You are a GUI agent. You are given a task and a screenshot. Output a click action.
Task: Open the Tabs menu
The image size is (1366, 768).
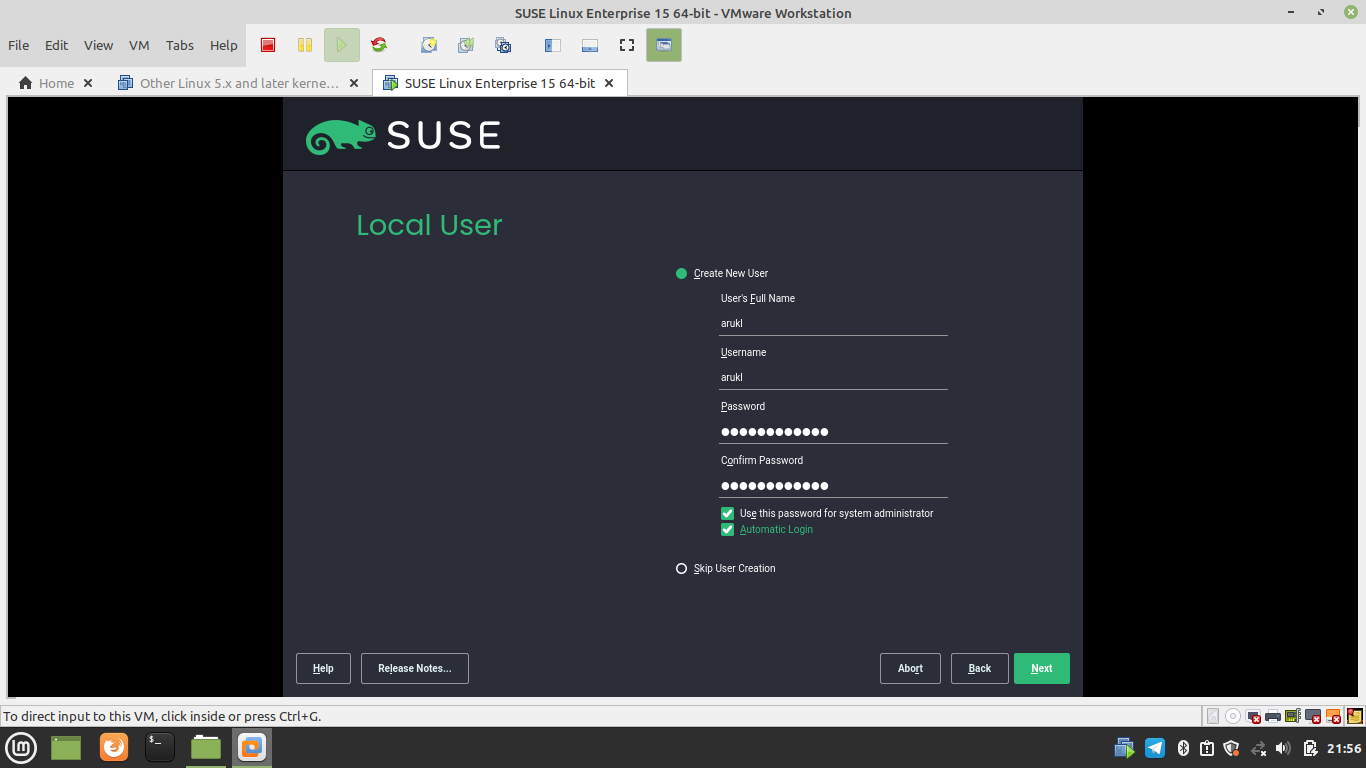[x=180, y=45]
